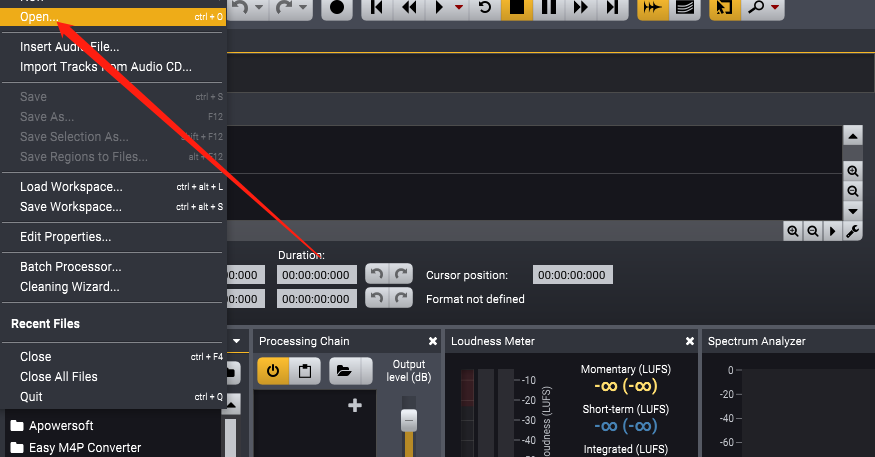
Task: Open the red Play options dropdown arrow
Action: [x=459, y=8]
